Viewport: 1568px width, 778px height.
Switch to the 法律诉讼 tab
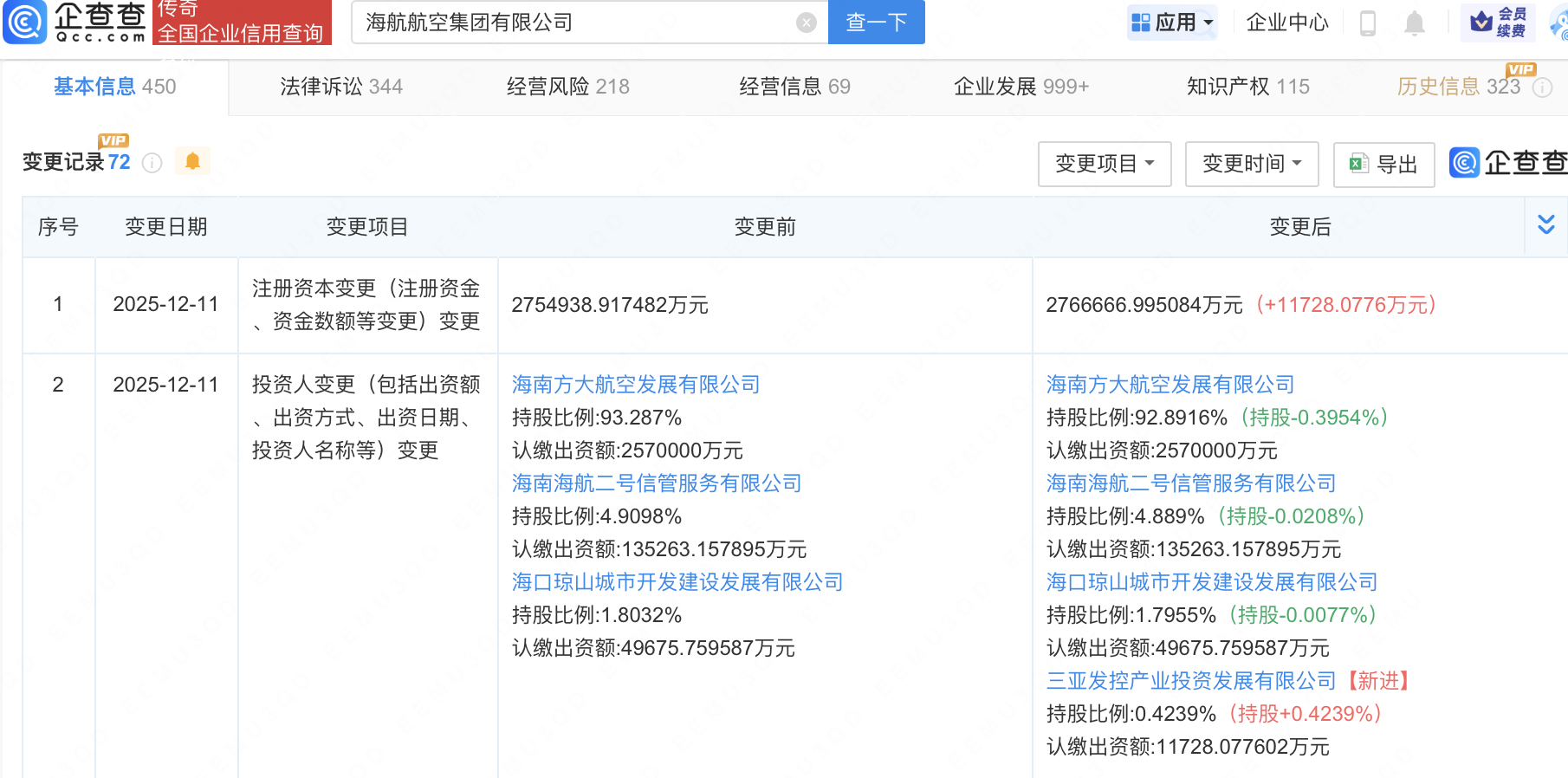340,87
